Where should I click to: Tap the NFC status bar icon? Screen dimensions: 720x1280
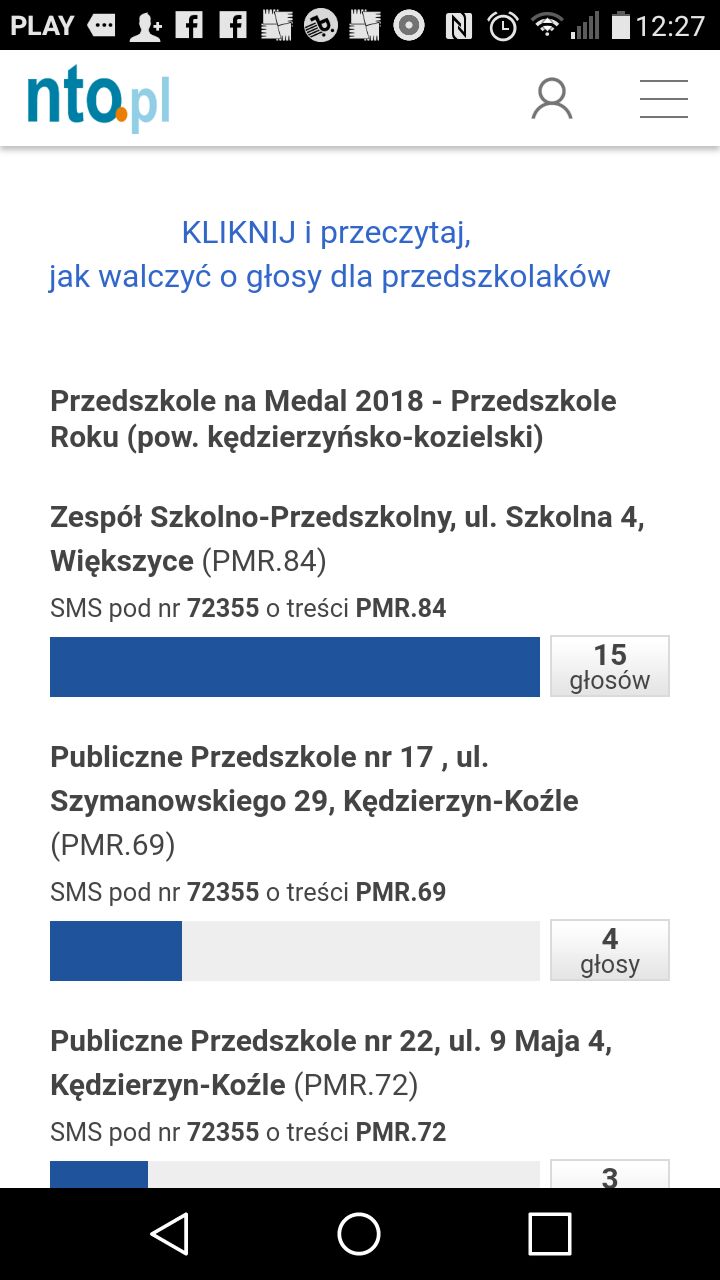pyautogui.click(x=458, y=25)
